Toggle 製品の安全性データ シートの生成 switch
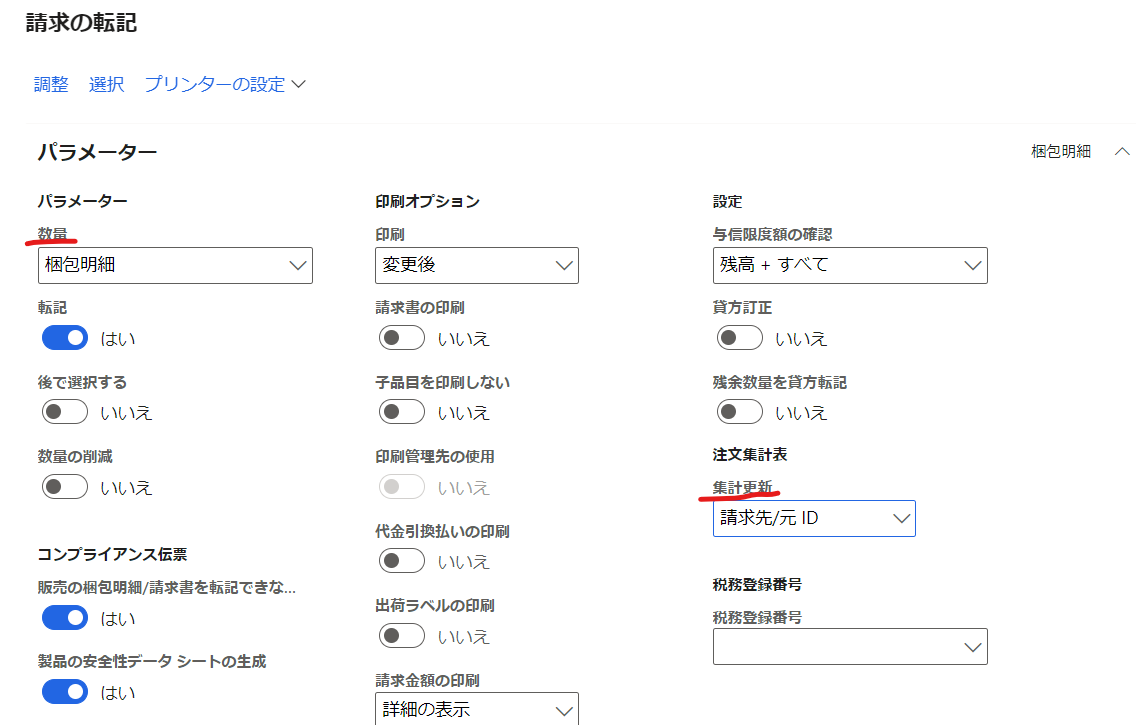 (64, 692)
